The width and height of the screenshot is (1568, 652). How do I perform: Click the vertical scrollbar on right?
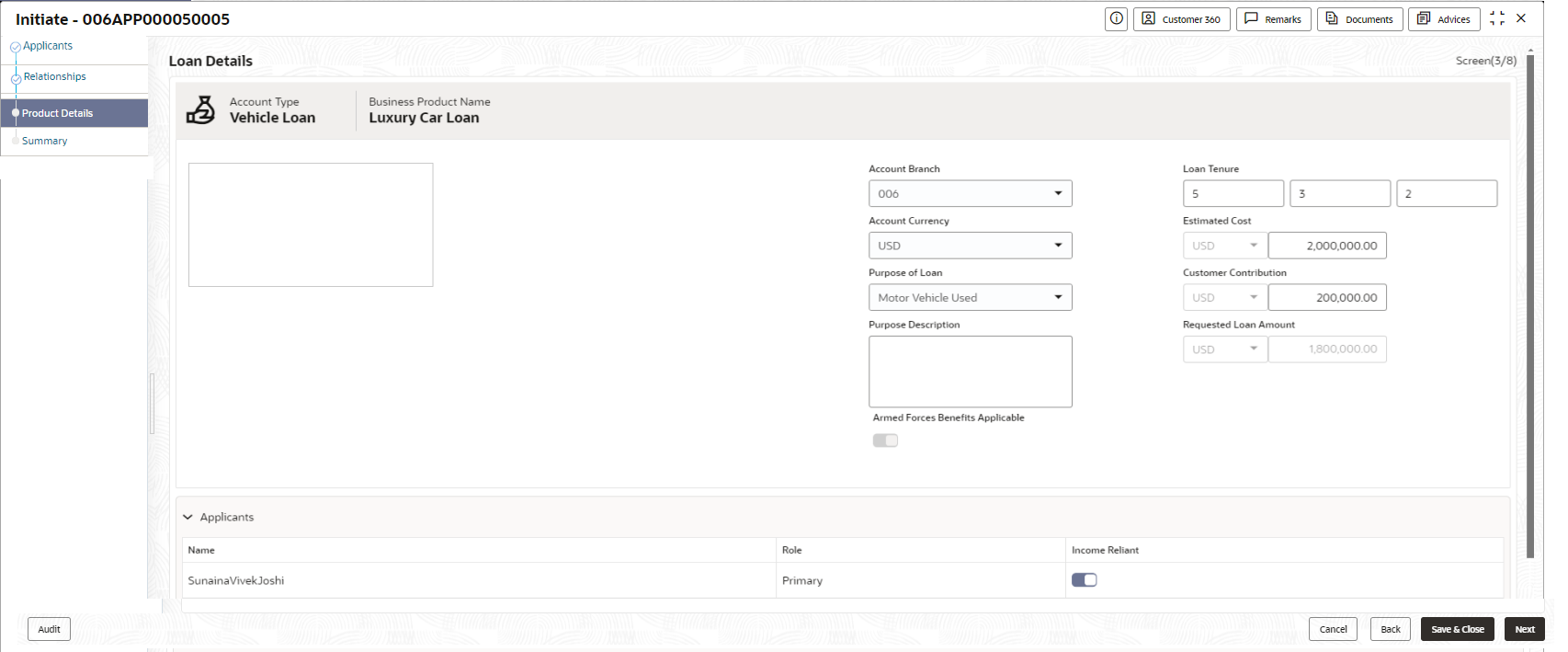(1530, 306)
